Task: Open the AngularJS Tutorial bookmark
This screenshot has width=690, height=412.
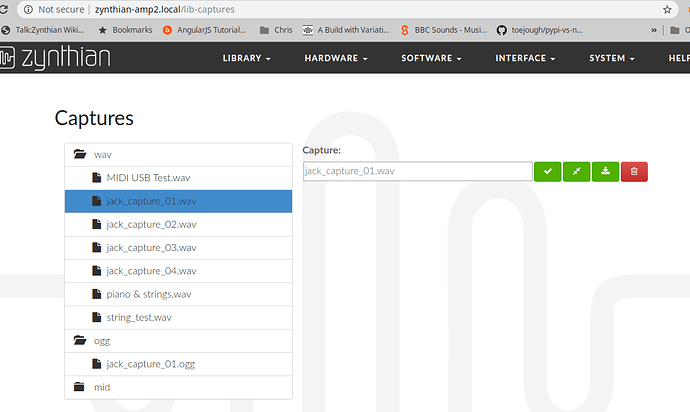Action: [204, 30]
